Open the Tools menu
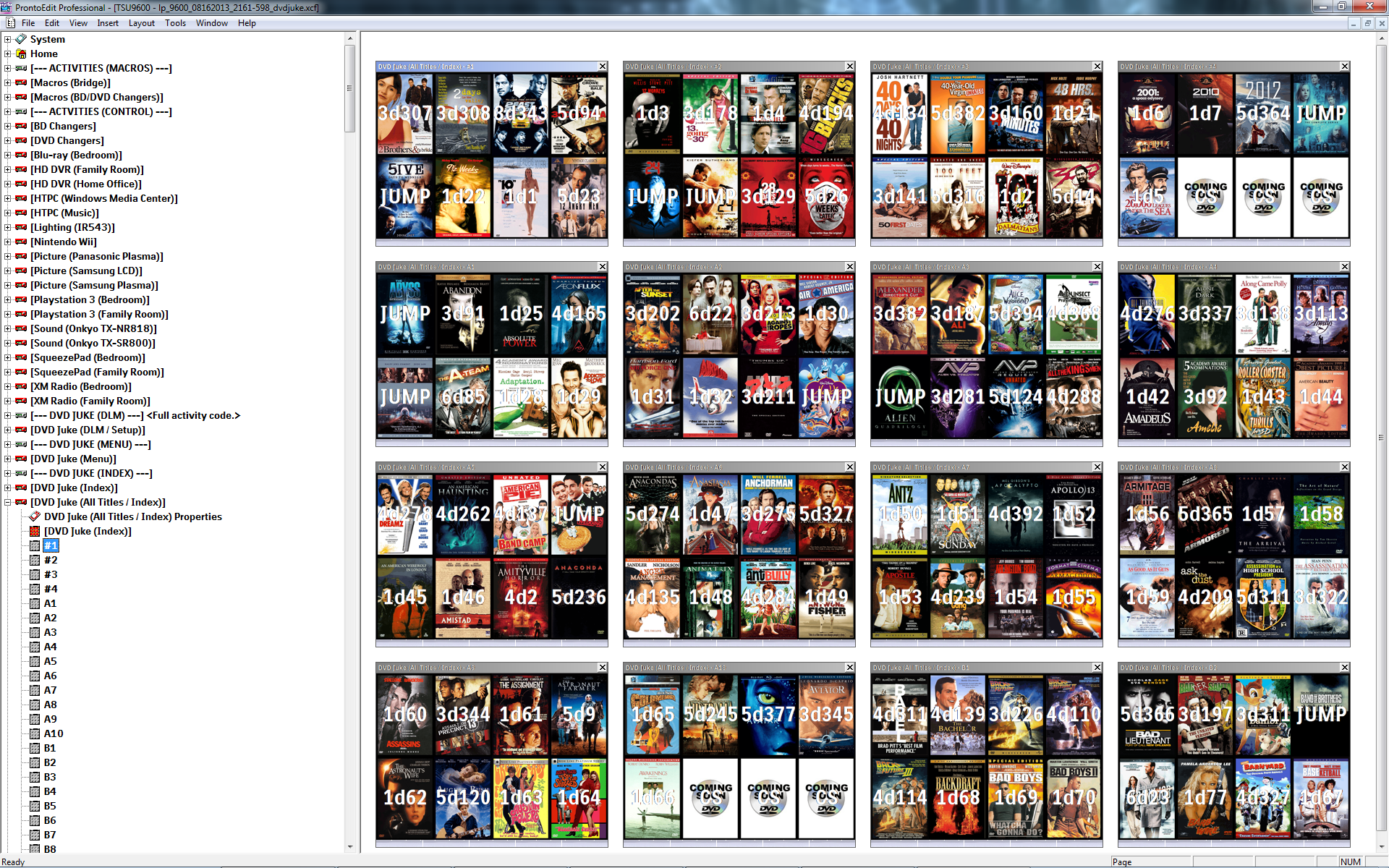Image resolution: width=1389 pixels, height=868 pixels. pos(175,23)
